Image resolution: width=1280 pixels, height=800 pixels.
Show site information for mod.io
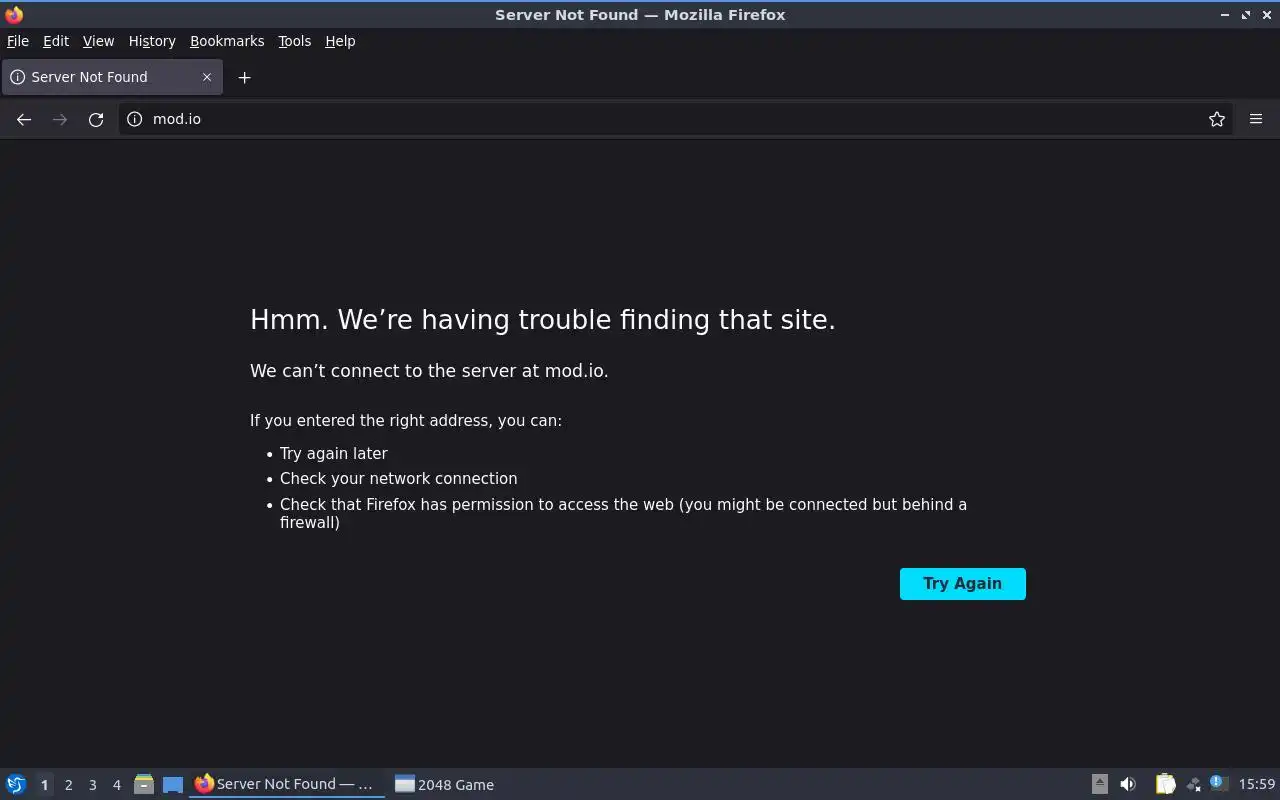point(135,119)
